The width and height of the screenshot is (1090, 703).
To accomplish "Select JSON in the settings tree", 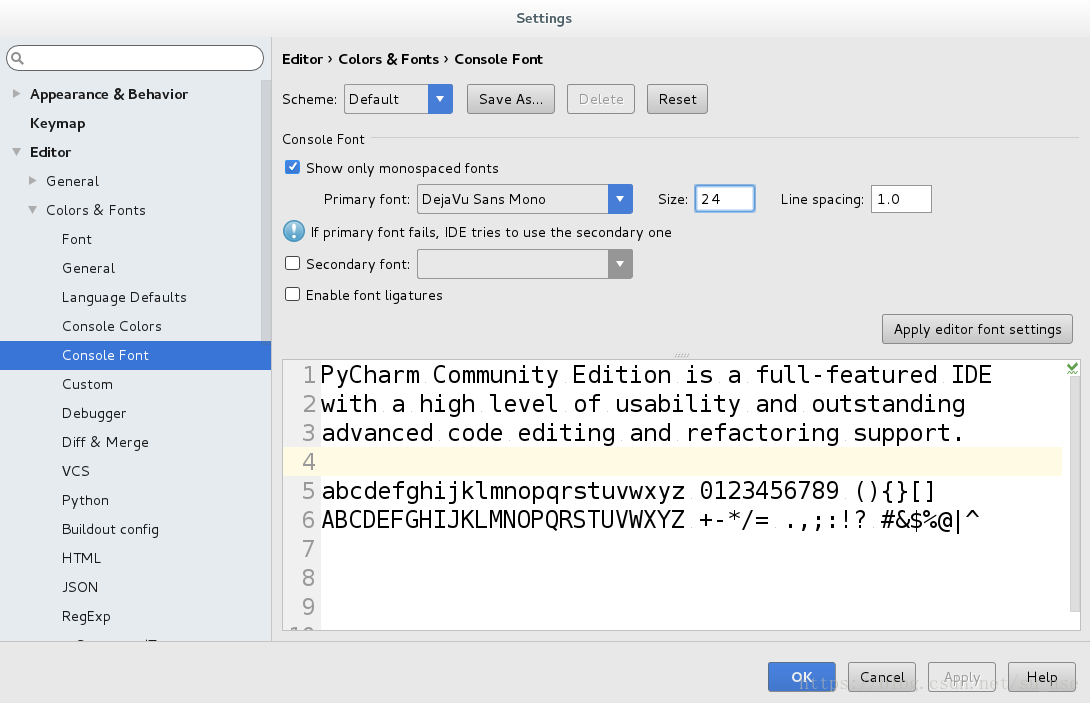I will [80, 588].
